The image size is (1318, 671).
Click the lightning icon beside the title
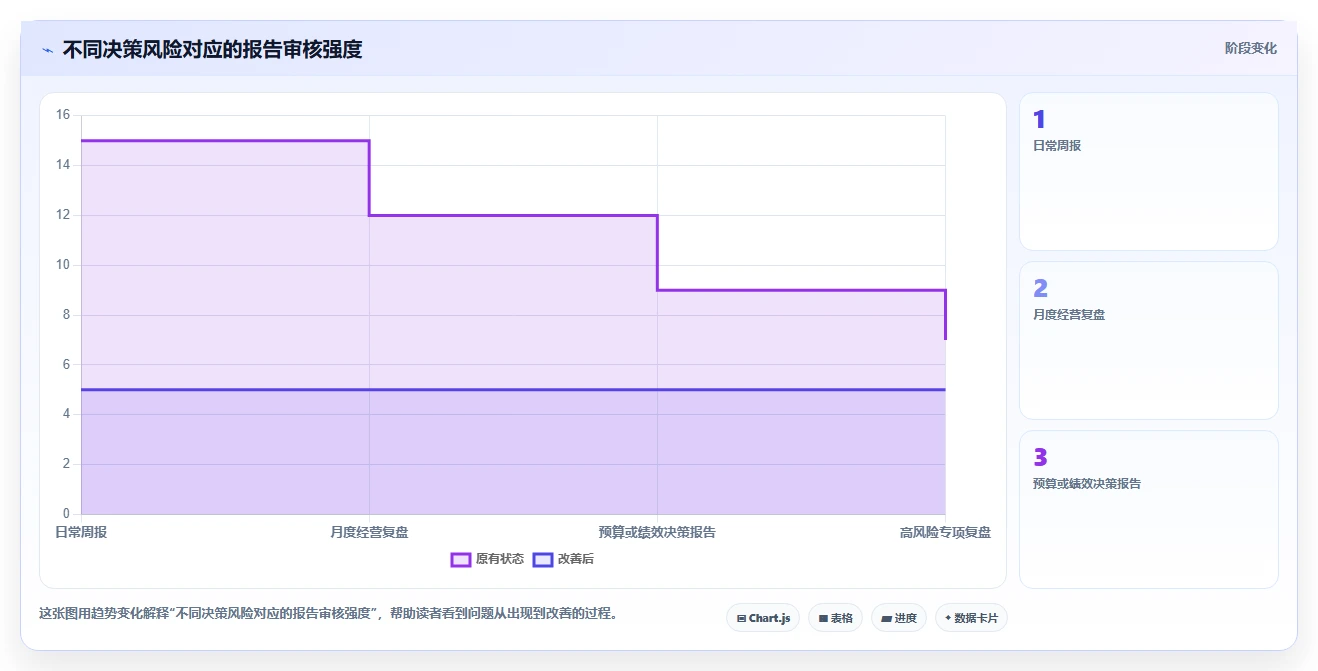click(47, 50)
